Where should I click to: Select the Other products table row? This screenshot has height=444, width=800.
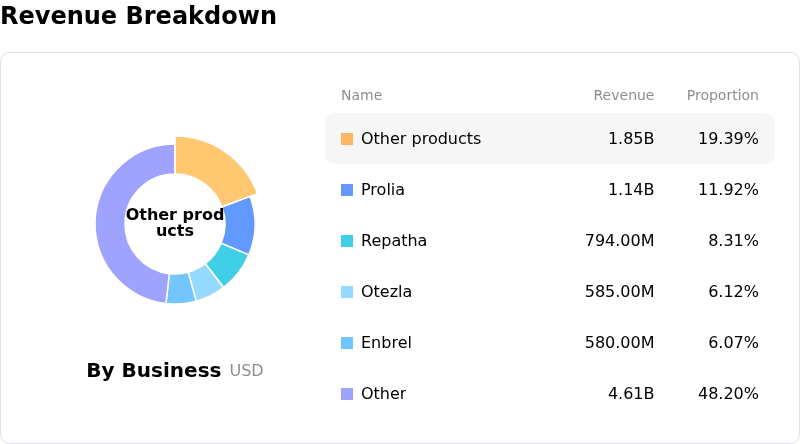tap(549, 139)
